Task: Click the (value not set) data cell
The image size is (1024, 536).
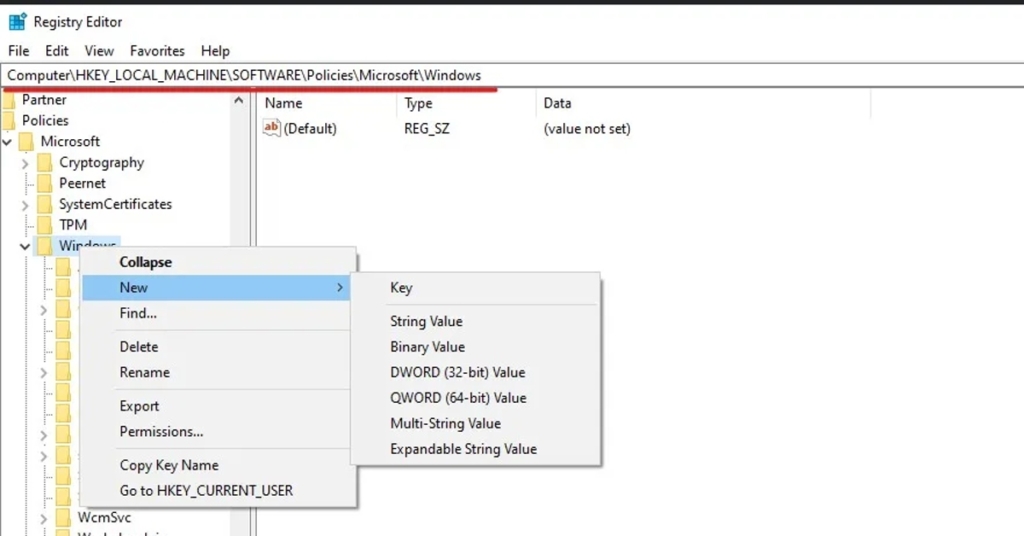Action: tap(587, 129)
